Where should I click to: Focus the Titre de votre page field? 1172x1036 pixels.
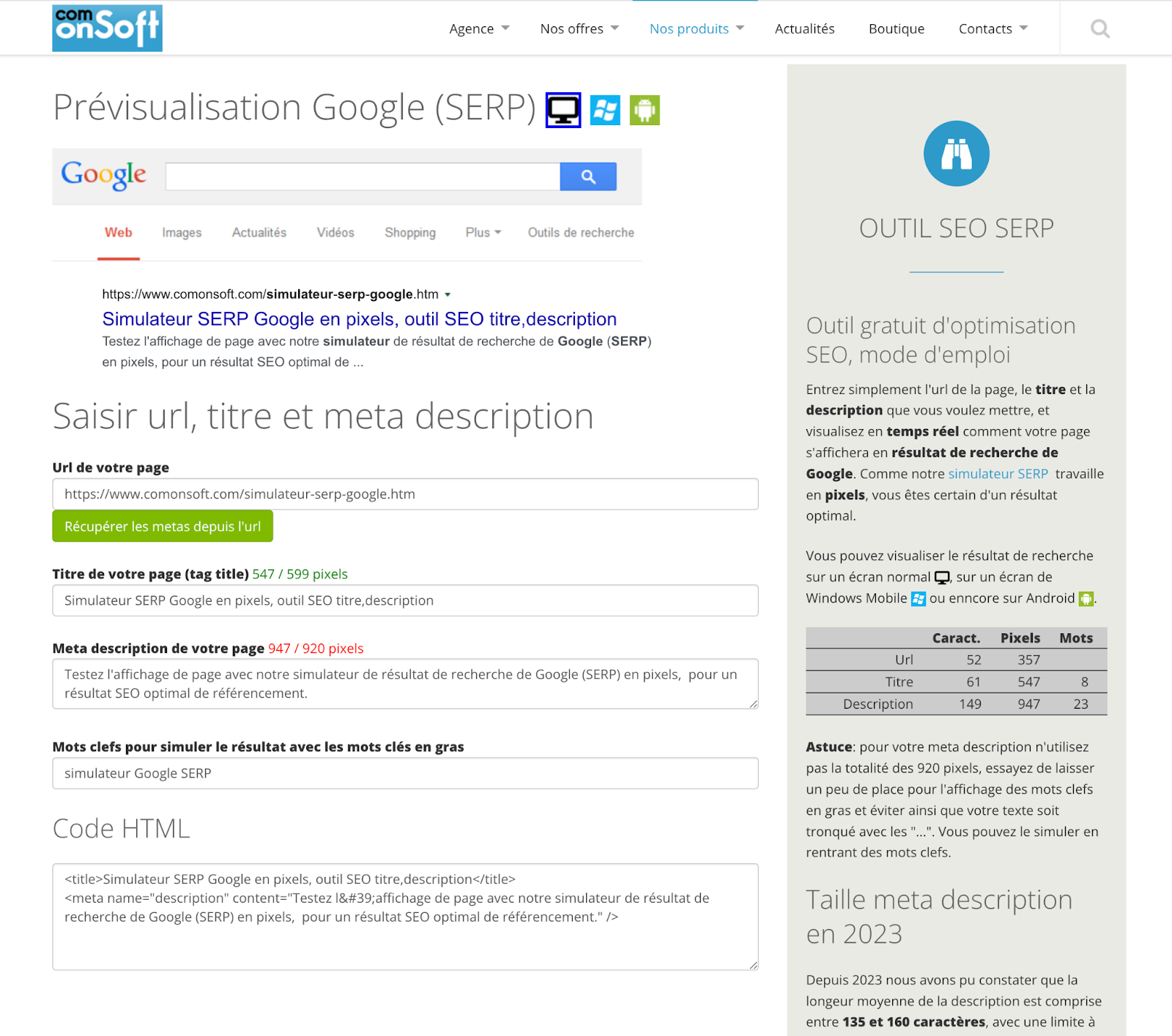405,600
